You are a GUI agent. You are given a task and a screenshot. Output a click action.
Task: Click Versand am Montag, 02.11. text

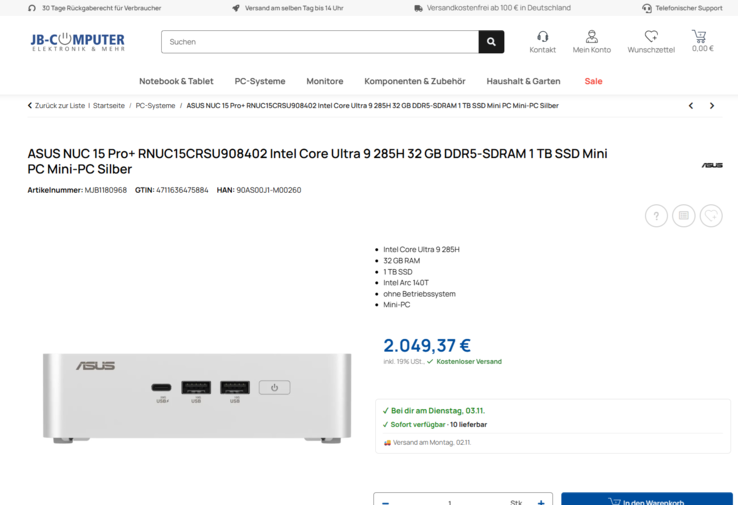tap(432, 442)
